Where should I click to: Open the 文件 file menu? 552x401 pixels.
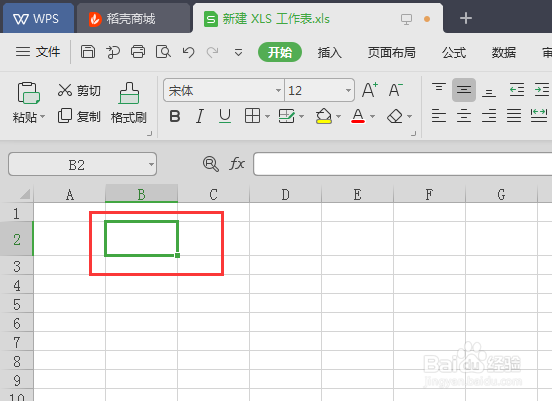point(38,52)
